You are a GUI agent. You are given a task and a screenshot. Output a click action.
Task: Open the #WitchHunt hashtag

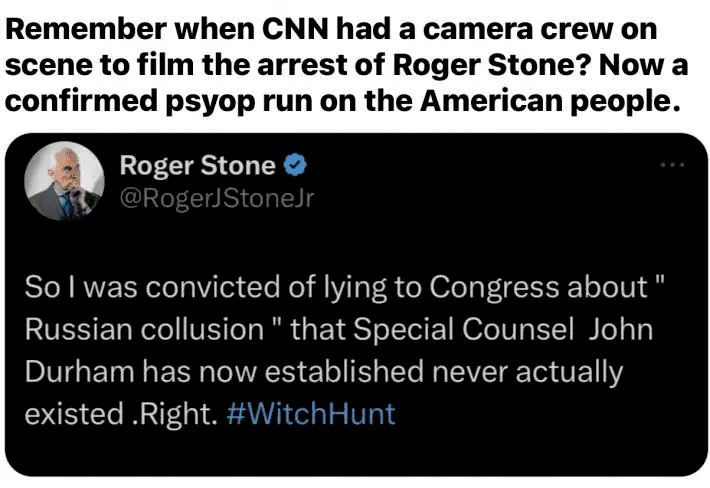(x=310, y=413)
